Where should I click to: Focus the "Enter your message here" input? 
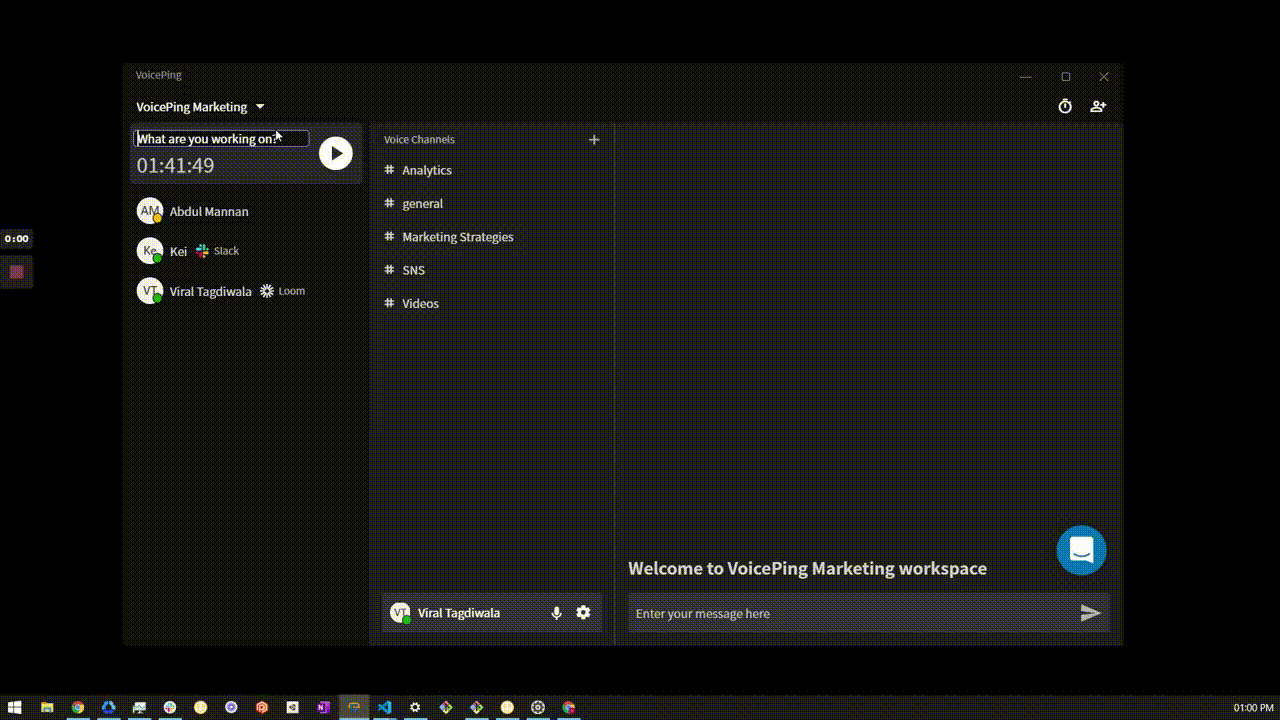(853, 613)
